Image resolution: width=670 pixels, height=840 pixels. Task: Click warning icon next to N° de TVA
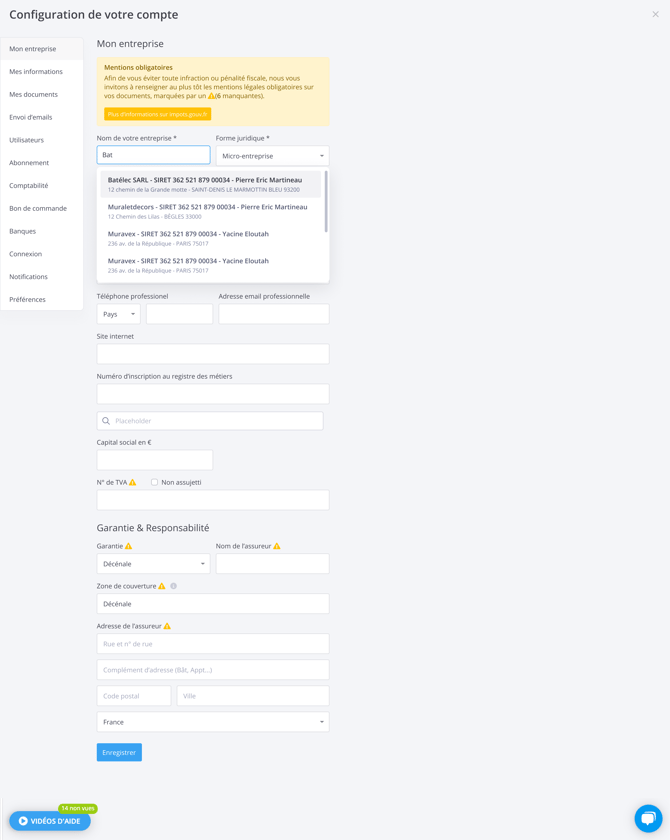[133, 482]
